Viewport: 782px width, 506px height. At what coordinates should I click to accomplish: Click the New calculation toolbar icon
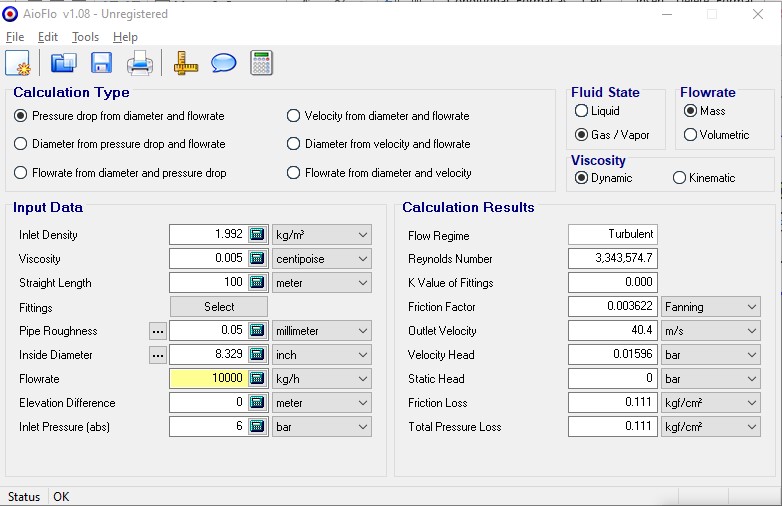tap(19, 63)
